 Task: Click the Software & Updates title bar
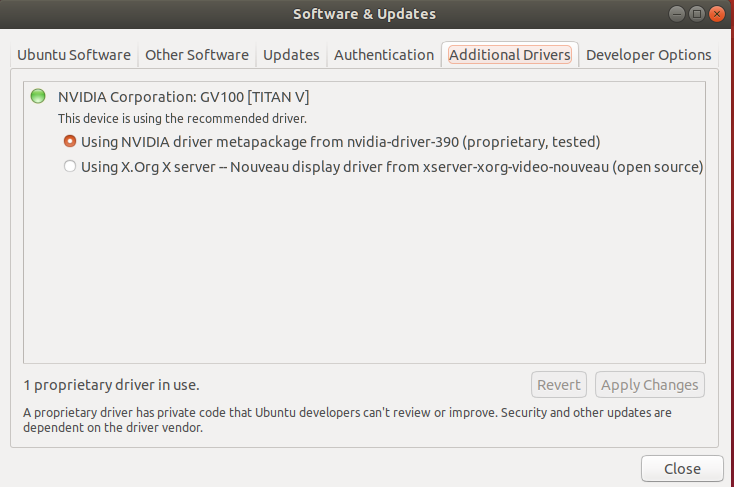click(365, 14)
